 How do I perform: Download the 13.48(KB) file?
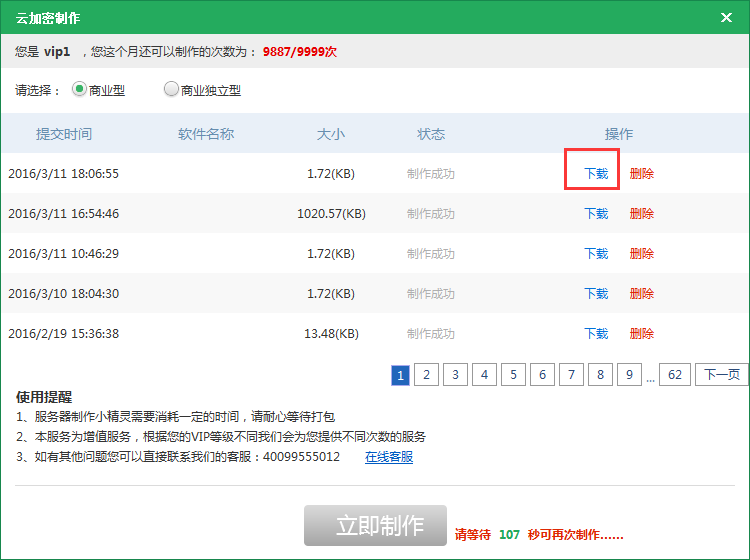pos(596,333)
